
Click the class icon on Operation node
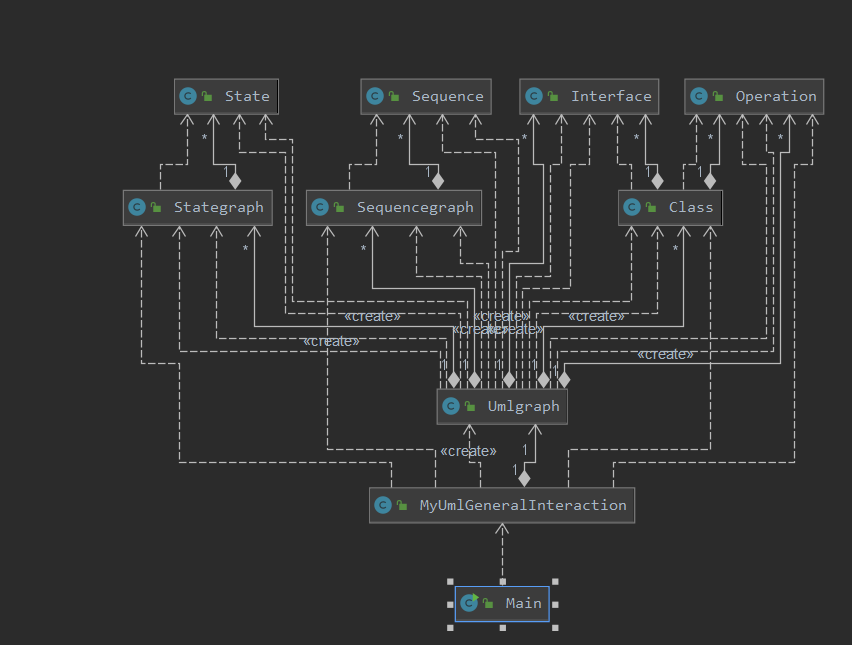coord(699,97)
